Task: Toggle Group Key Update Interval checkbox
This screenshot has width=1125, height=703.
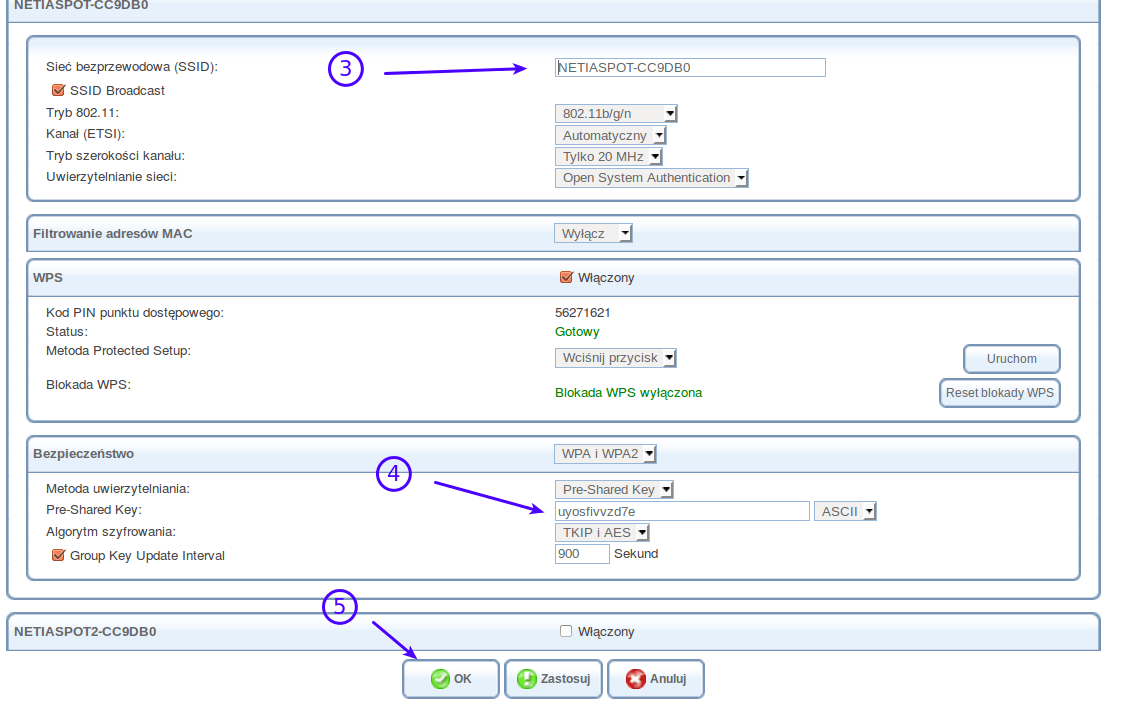Action: pos(58,555)
